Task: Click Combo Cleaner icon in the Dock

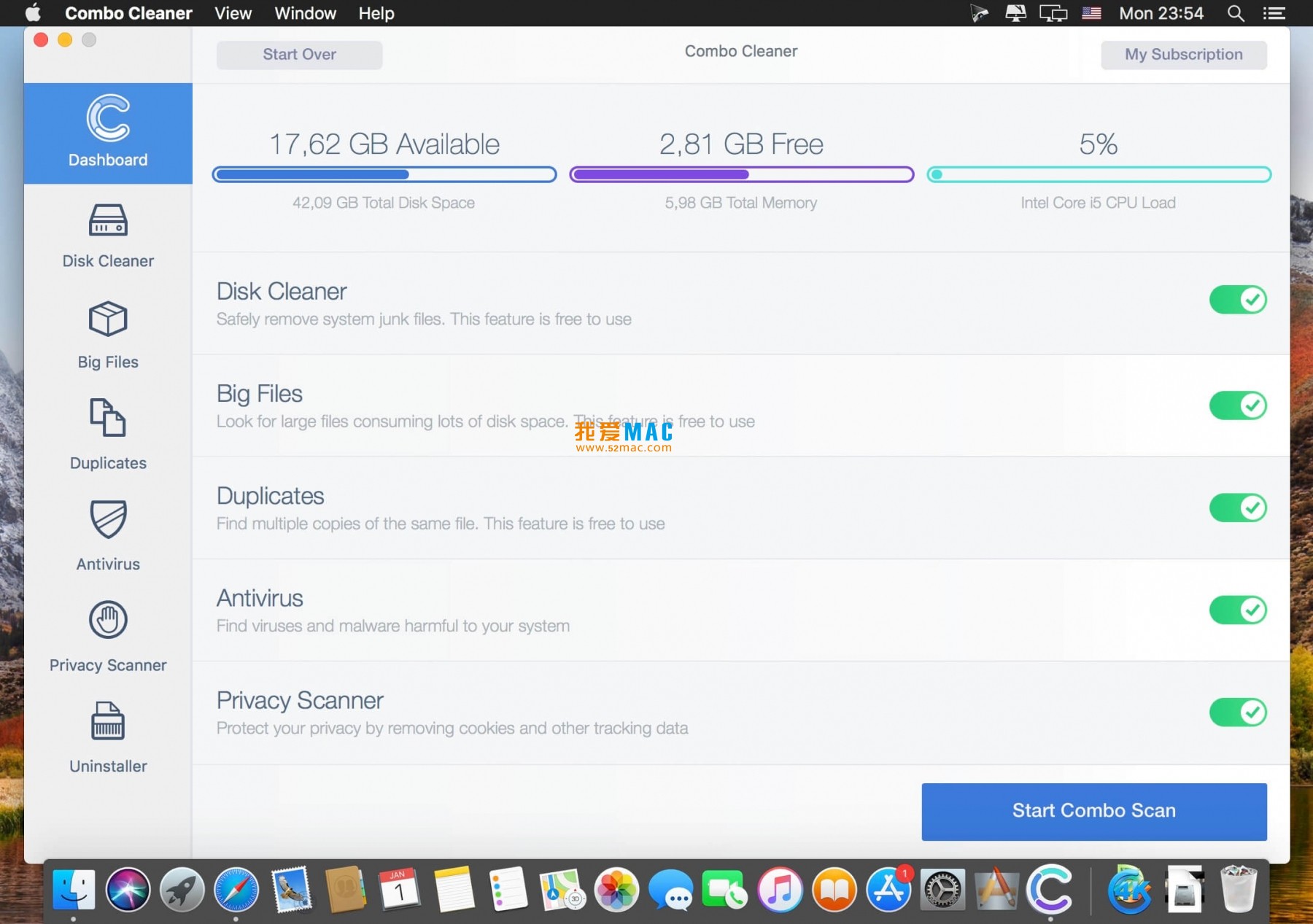Action: [1050, 890]
